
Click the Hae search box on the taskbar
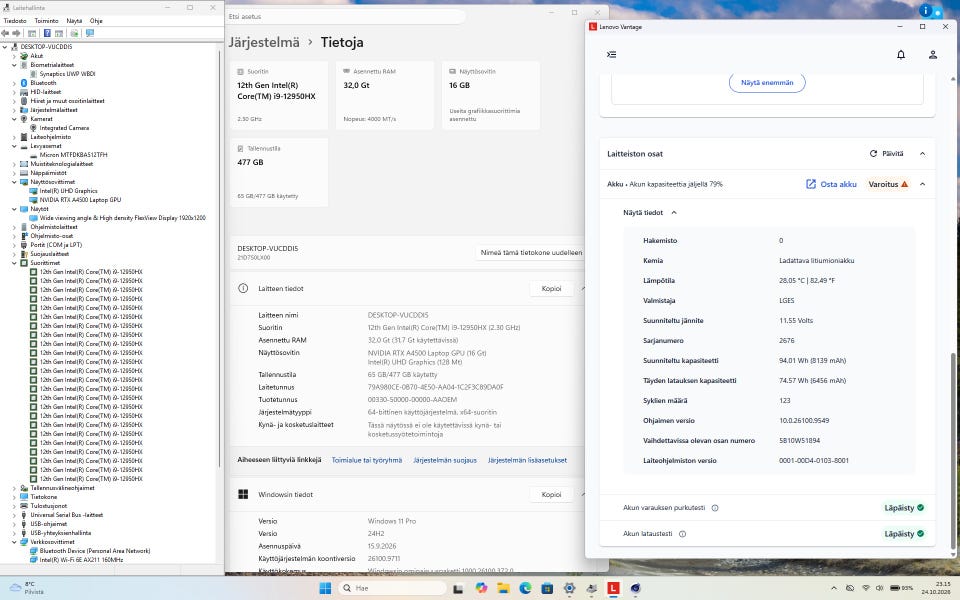[x=392, y=588]
